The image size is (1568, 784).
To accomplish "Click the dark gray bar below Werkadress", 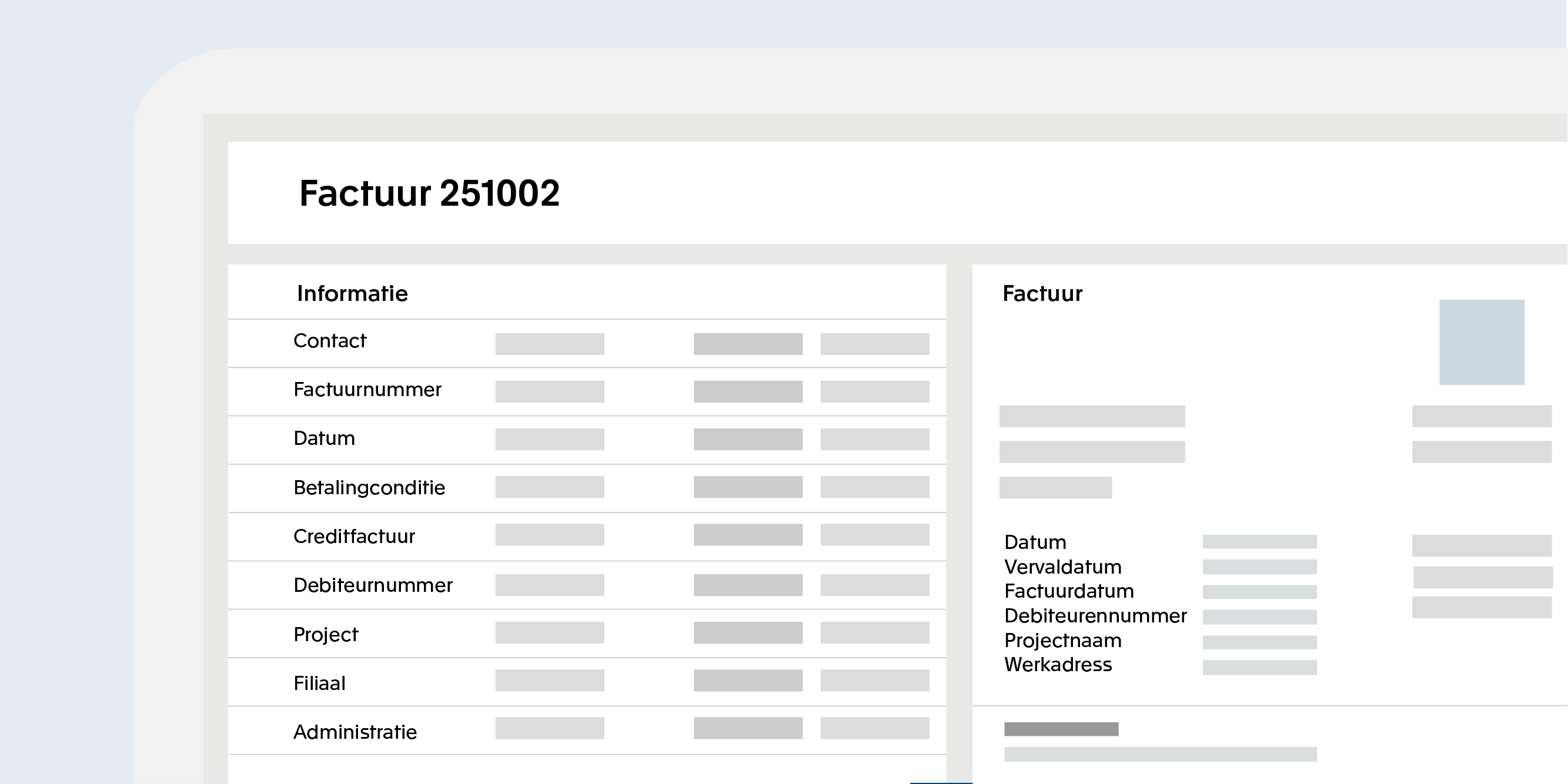I will coord(1061,729).
